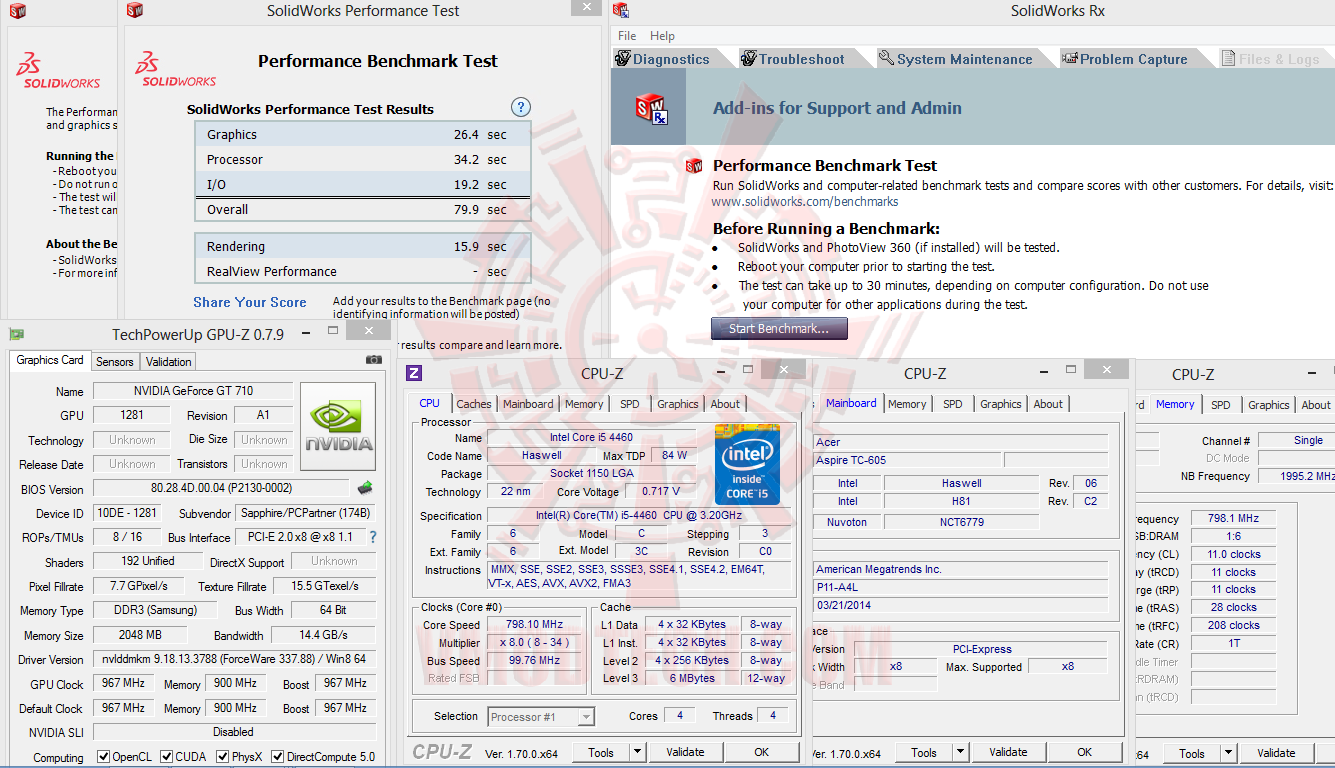Open the www.solidworks.com/benchmarks link
The height and width of the screenshot is (768, 1335).
pos(805,201)
